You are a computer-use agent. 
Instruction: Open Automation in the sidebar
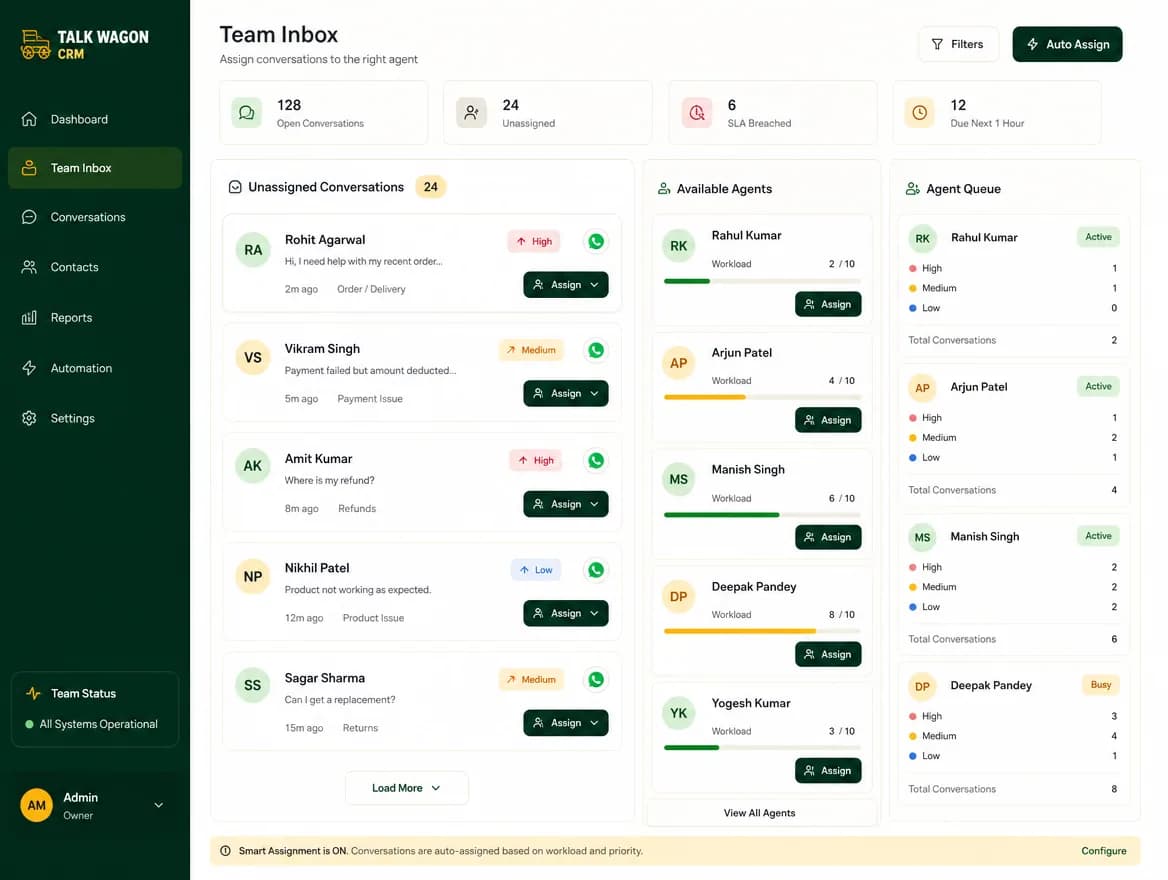tap(95, 368)
